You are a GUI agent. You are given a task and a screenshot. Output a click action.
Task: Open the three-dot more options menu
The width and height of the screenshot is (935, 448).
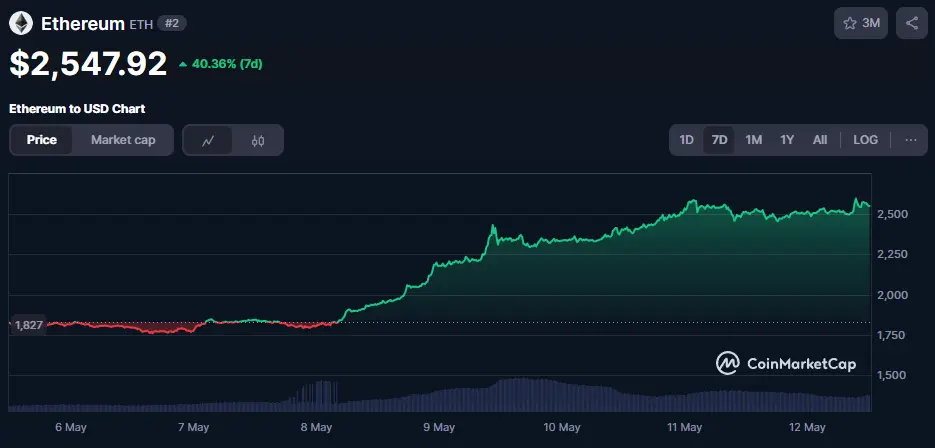coord(910,140)
